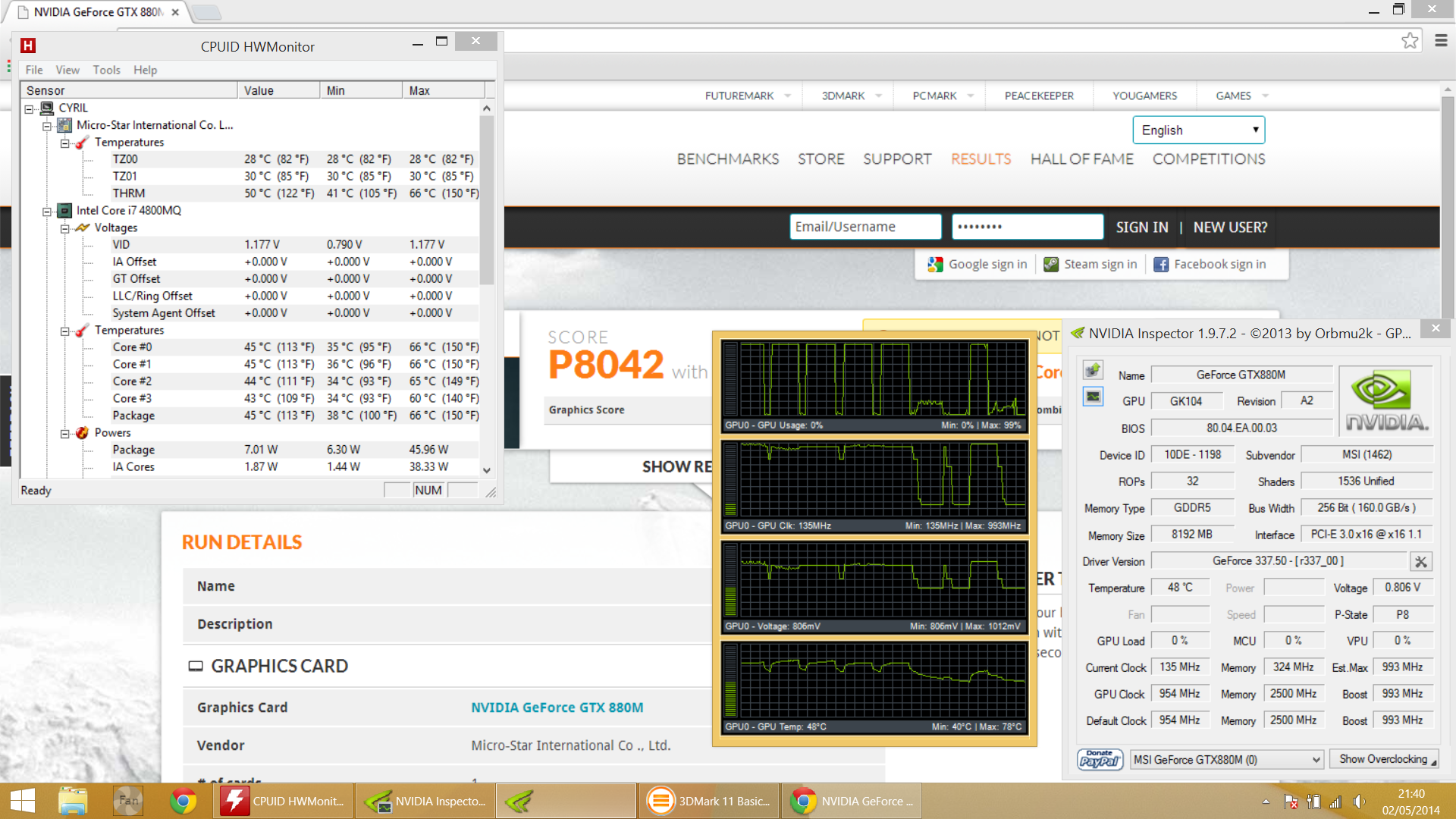The image size is (1456, 819).
Task: Click the Steam sign in icon
Action: (x=1051, y=264)
